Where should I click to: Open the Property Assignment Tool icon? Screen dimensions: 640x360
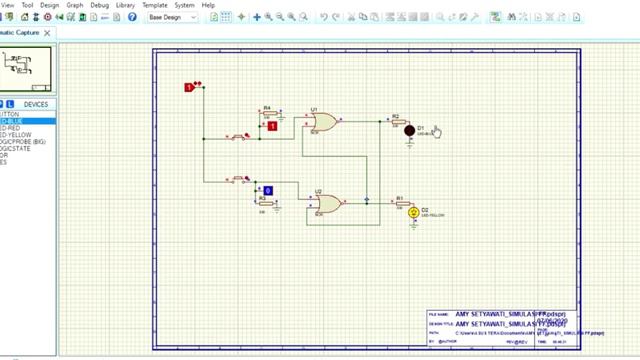click(523, 17)
